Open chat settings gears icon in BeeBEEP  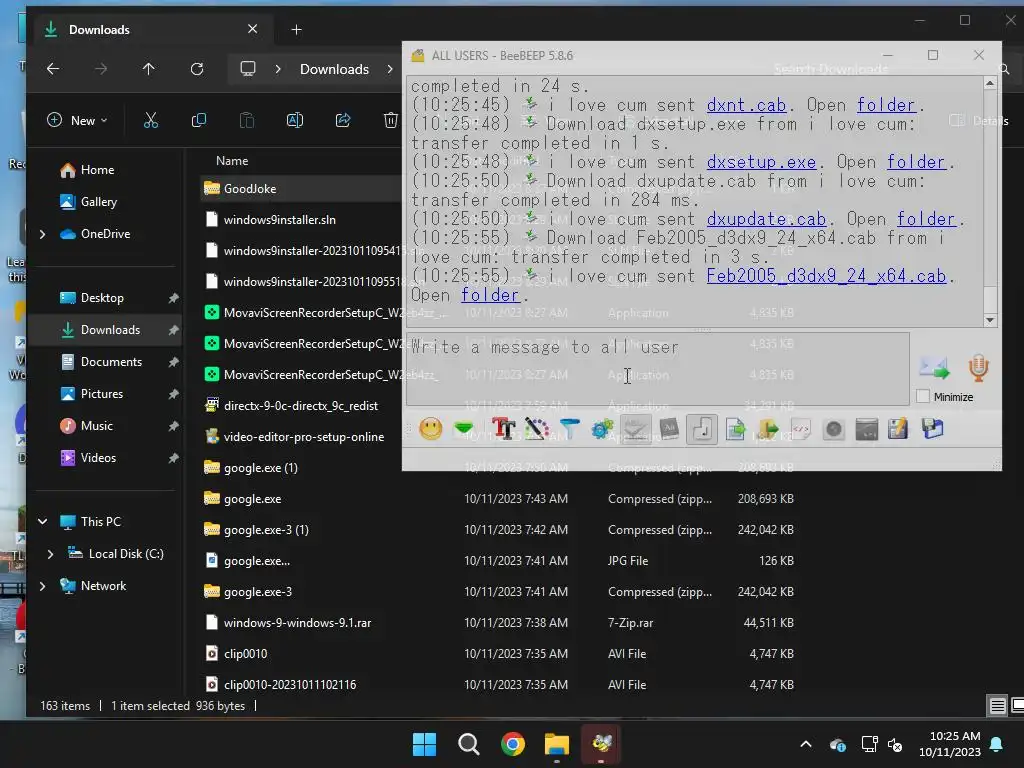click(602, 429)
